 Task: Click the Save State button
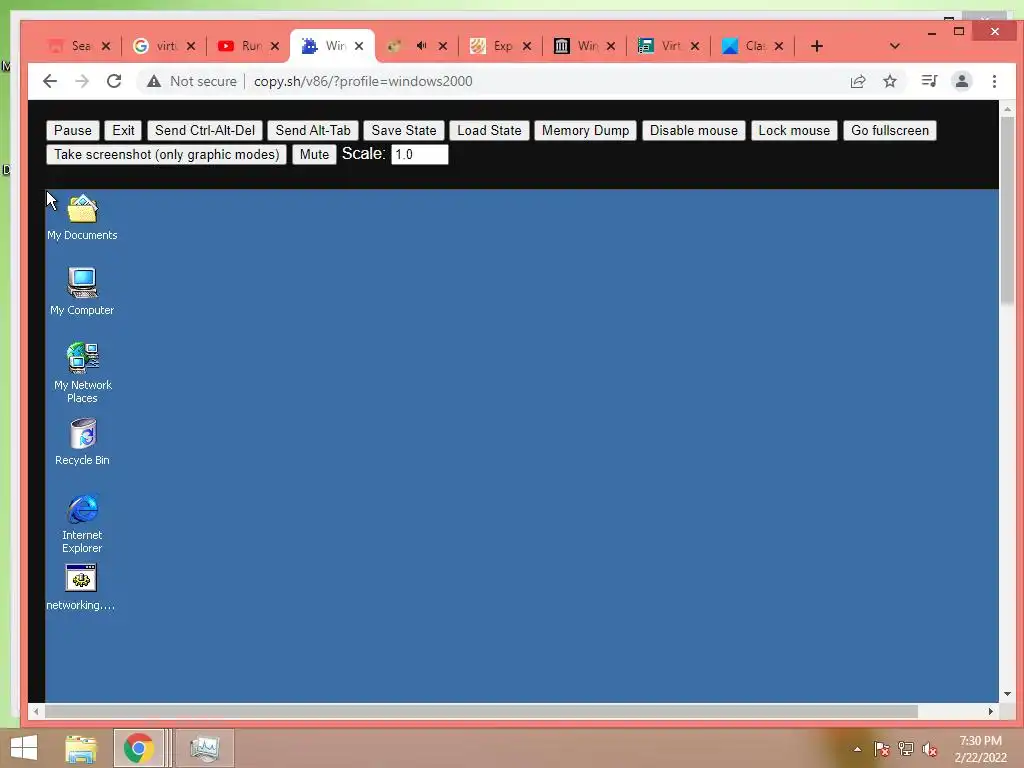click(404, 130)
